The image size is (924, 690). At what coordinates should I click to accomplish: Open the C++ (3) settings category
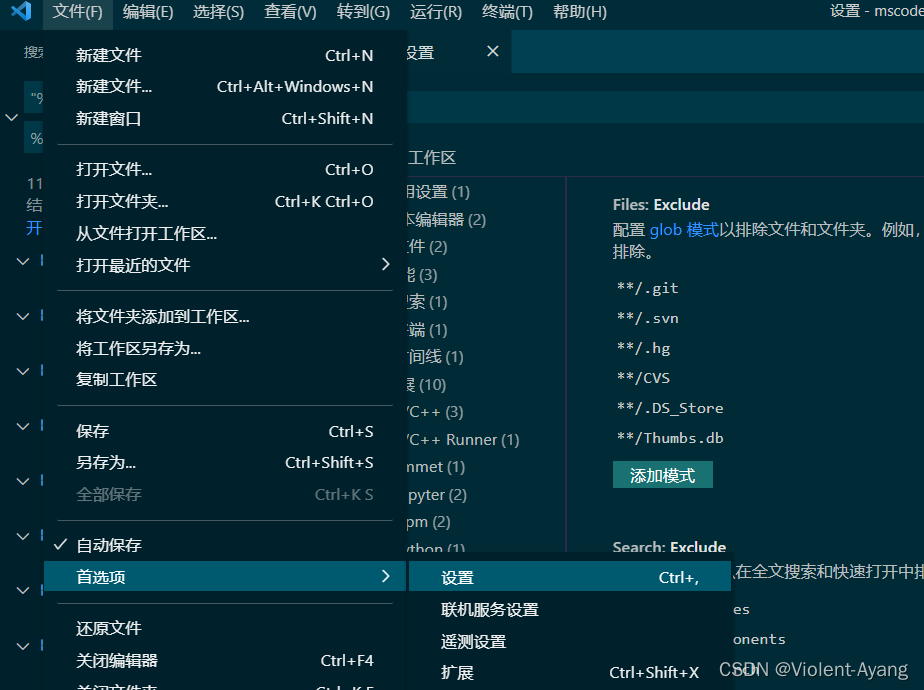(x=436, y=411)
